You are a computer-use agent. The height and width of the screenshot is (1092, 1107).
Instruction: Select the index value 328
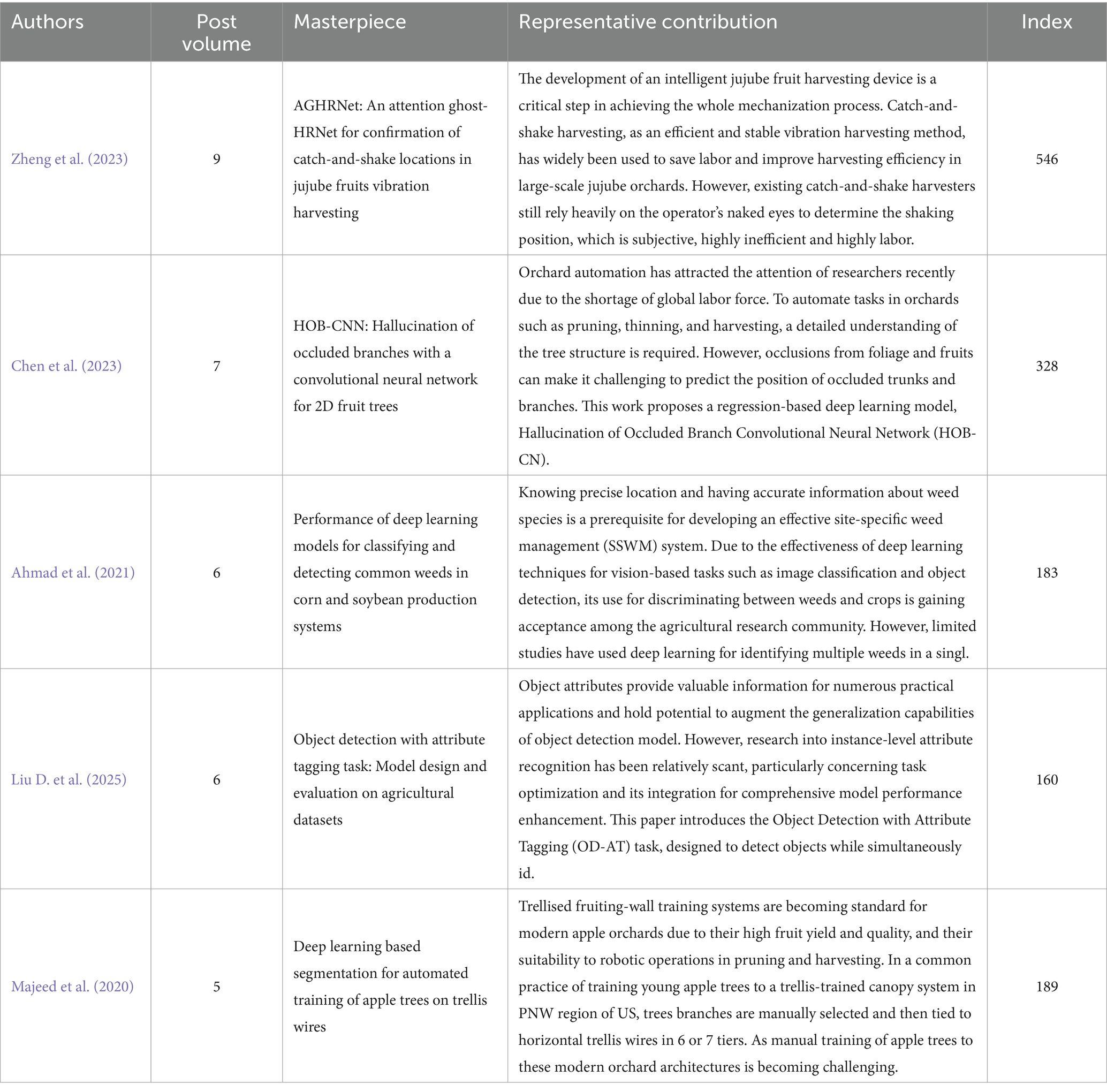point(1047,366)
